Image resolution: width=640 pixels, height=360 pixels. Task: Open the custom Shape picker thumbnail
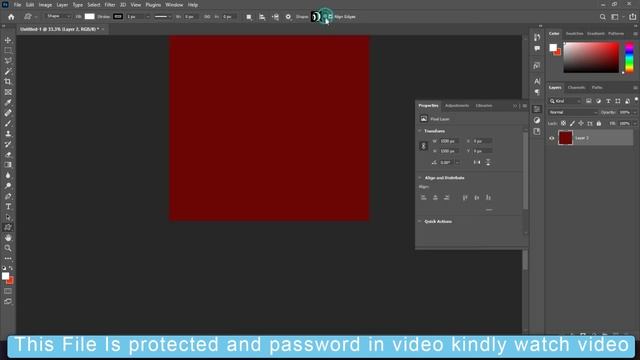tap(316, 17)
